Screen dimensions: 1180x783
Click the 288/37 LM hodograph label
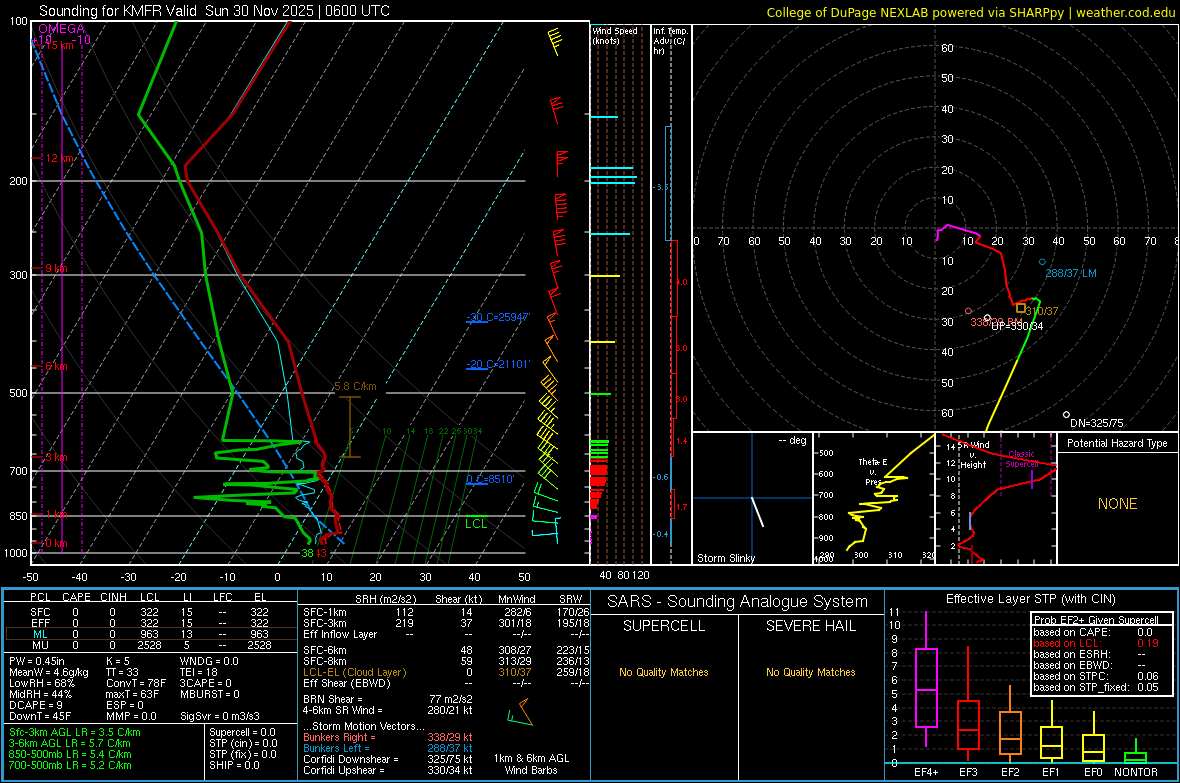click(x=1071, y=273)
